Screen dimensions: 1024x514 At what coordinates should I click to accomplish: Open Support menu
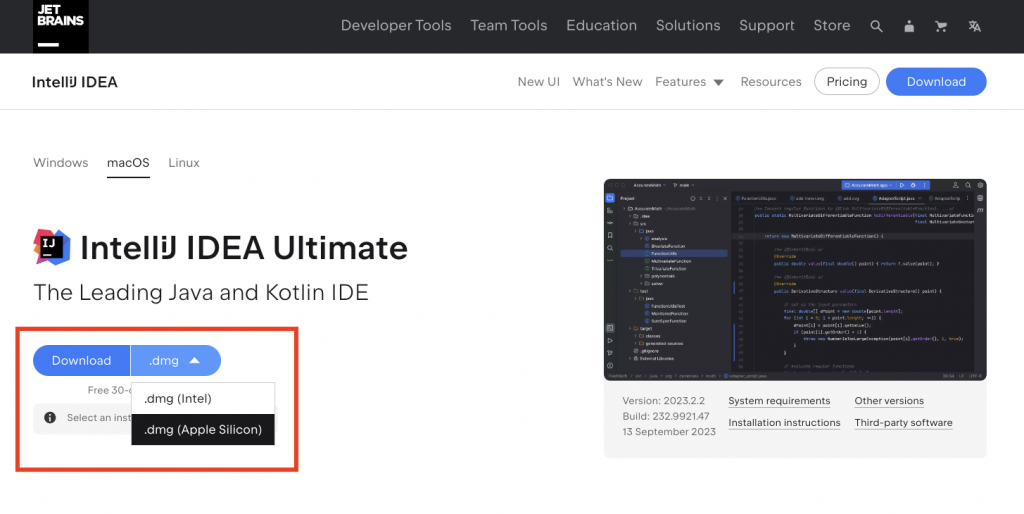click(767, 25)
